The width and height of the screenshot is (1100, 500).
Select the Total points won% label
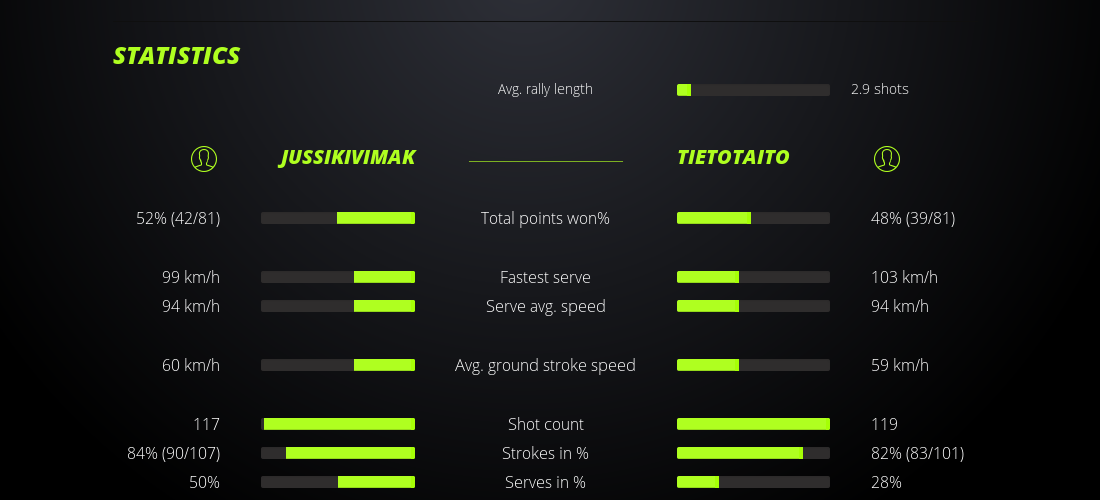point(545,218)
